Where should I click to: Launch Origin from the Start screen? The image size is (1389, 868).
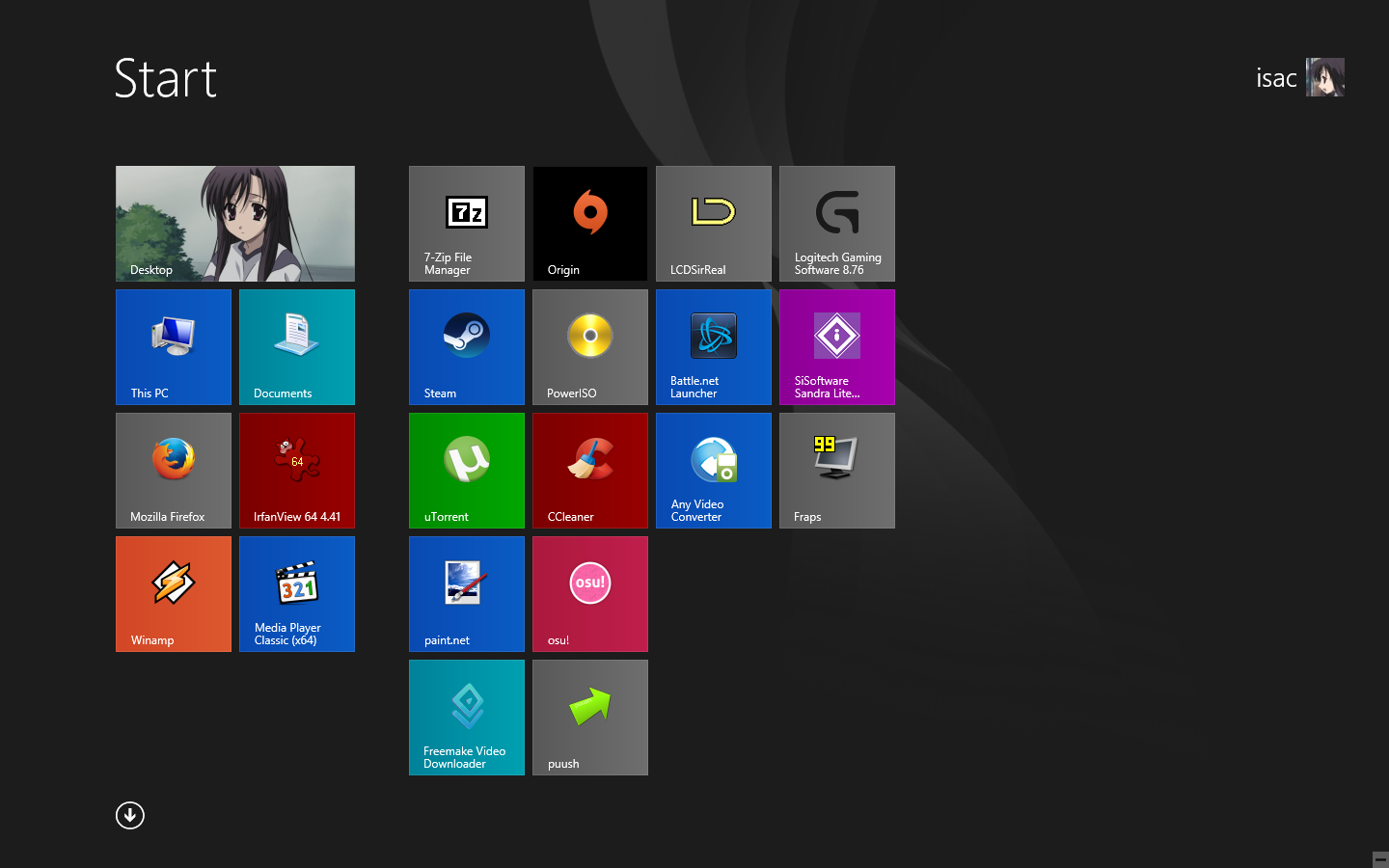pos(590,224)
